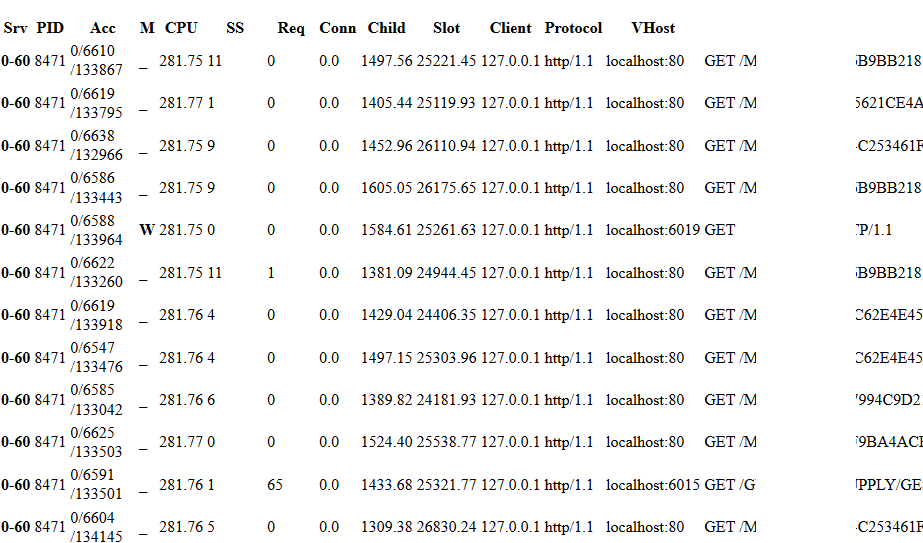Screen dimensions: 923x543
Task: Click the Srv column header
Action: coord(15,28)
